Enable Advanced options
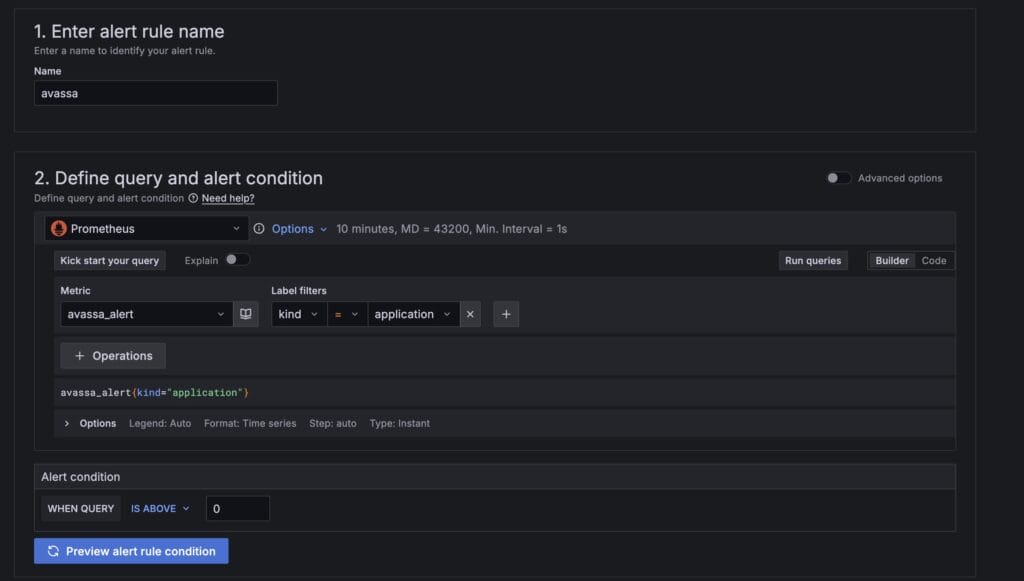Image resolution: width=1024 pixels, height=581 pixels. (838, 177)
